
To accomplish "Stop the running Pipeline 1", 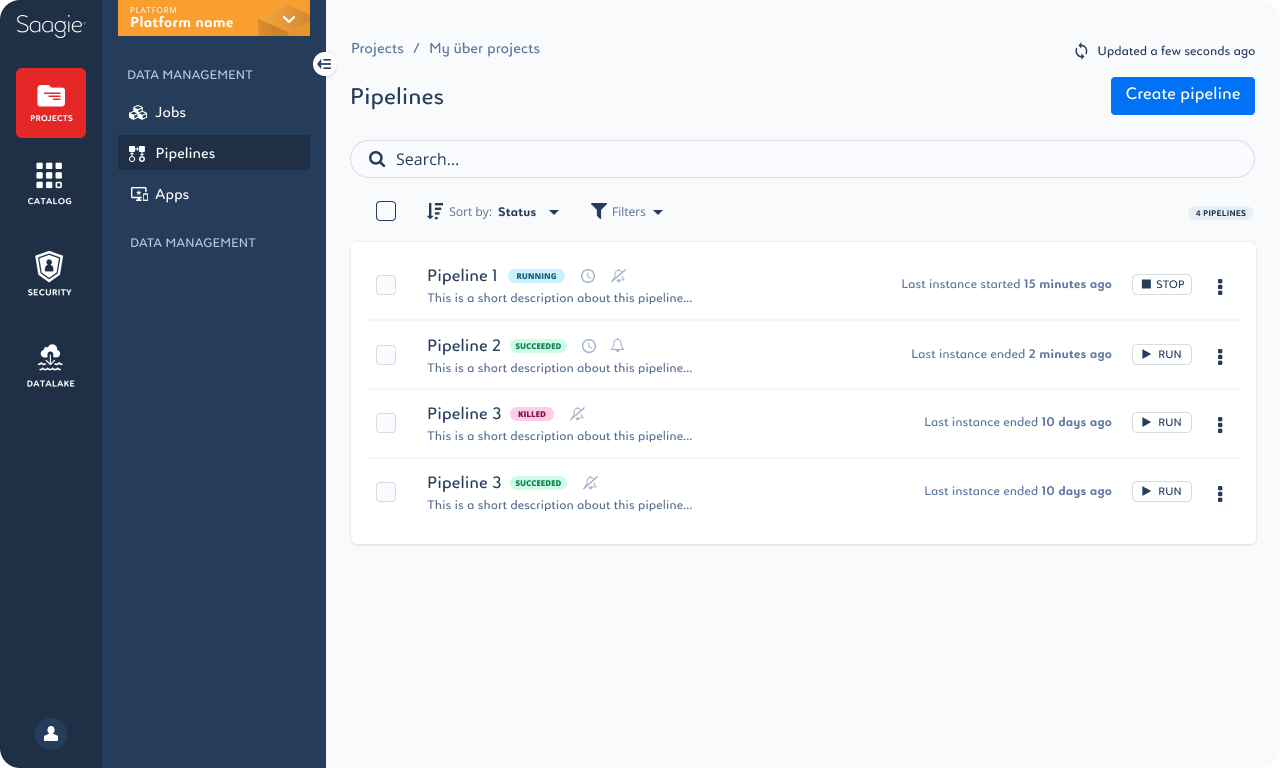I will (x=1162, y=285).
